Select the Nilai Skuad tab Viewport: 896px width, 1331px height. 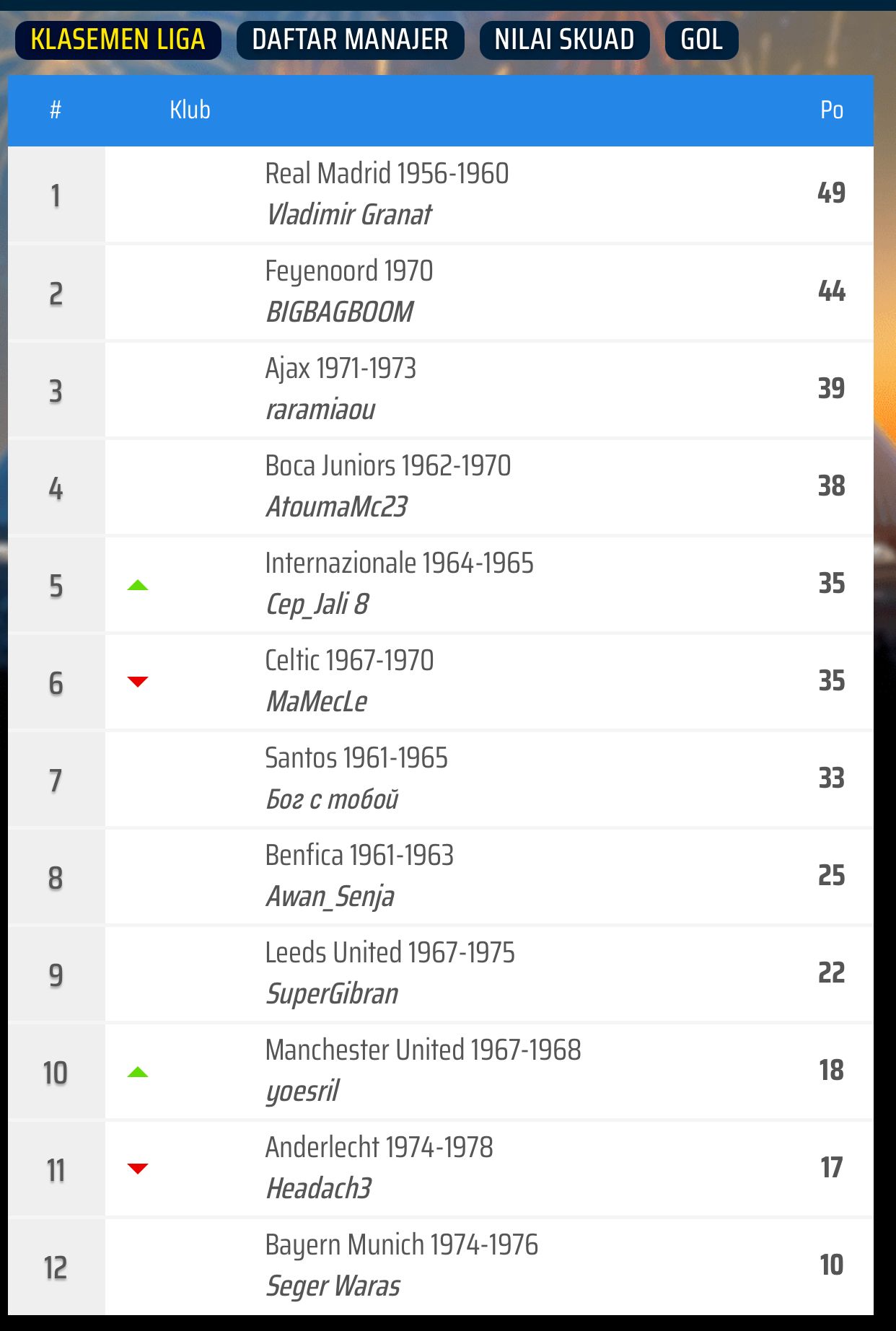564,40
